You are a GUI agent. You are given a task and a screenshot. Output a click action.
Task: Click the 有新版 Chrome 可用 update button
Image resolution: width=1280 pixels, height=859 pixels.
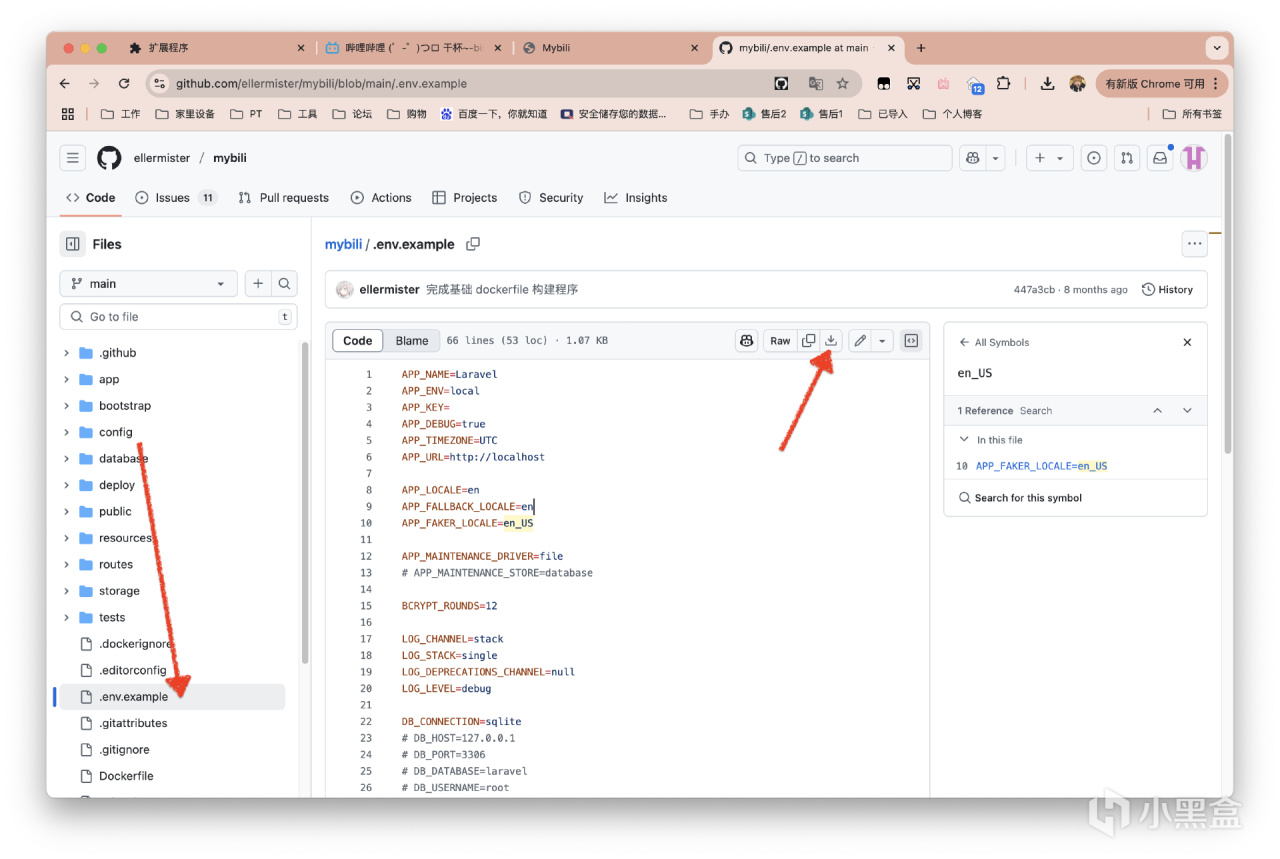click(x=1161, y=84)
